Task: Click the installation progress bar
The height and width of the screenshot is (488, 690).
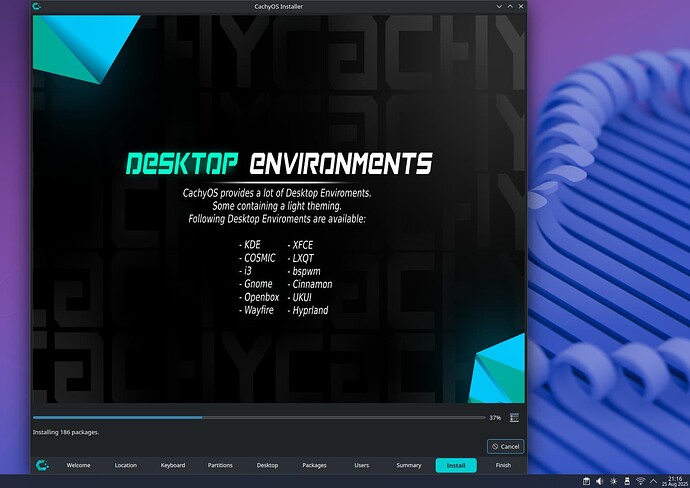Action: coord(259,418)
